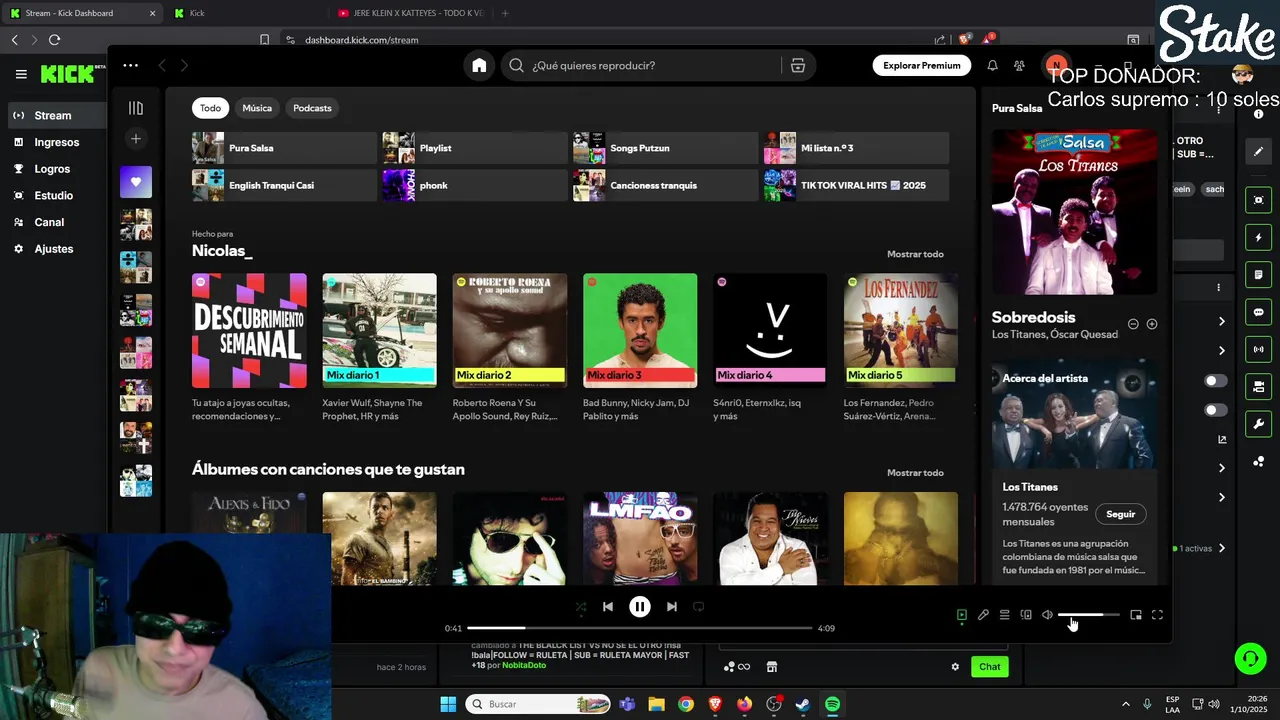Screen dimensions: 1280x720
Task: Add Sobredosis to Liked Songs
Action: coord(1152,324)
